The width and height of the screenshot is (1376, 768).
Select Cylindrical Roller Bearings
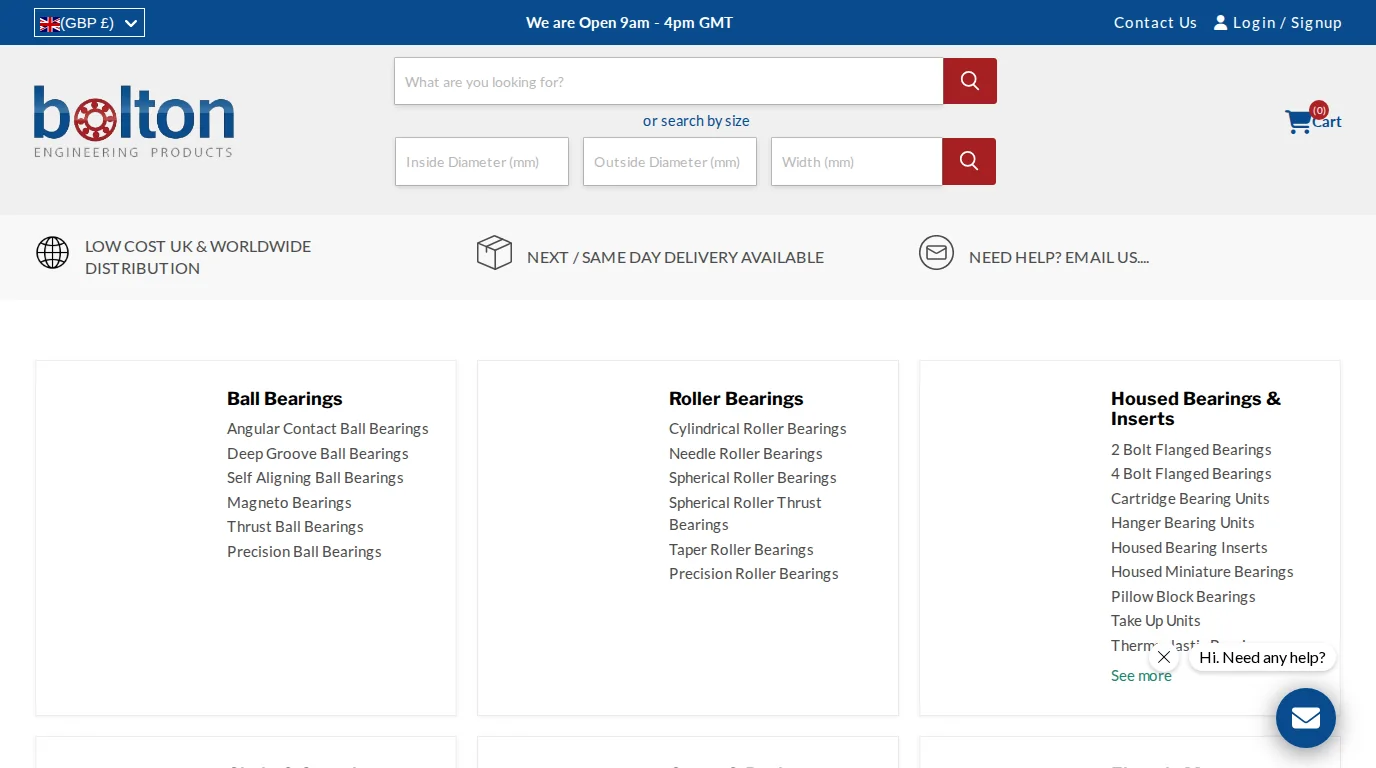coord(758,428)
